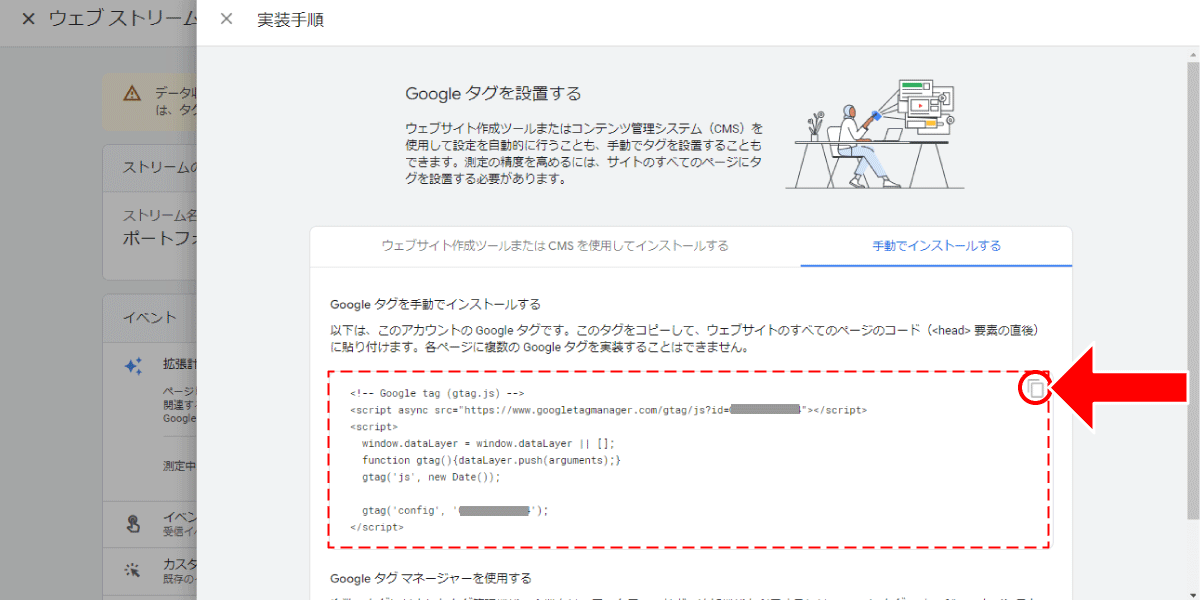The image size is (1200, 600).
Task: Click the "Google タグ マネージャーを使用する" heading
Action: [431, 578]
